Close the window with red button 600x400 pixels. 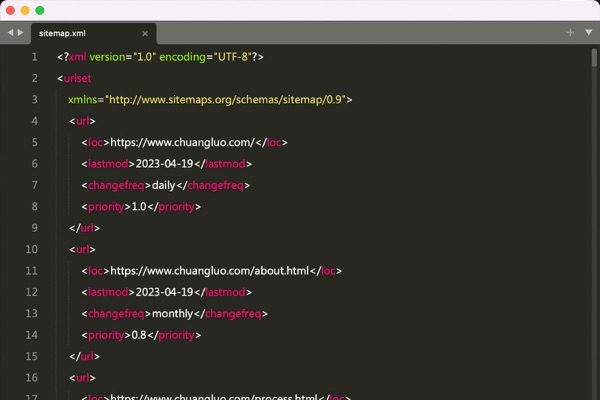point(11,10)
